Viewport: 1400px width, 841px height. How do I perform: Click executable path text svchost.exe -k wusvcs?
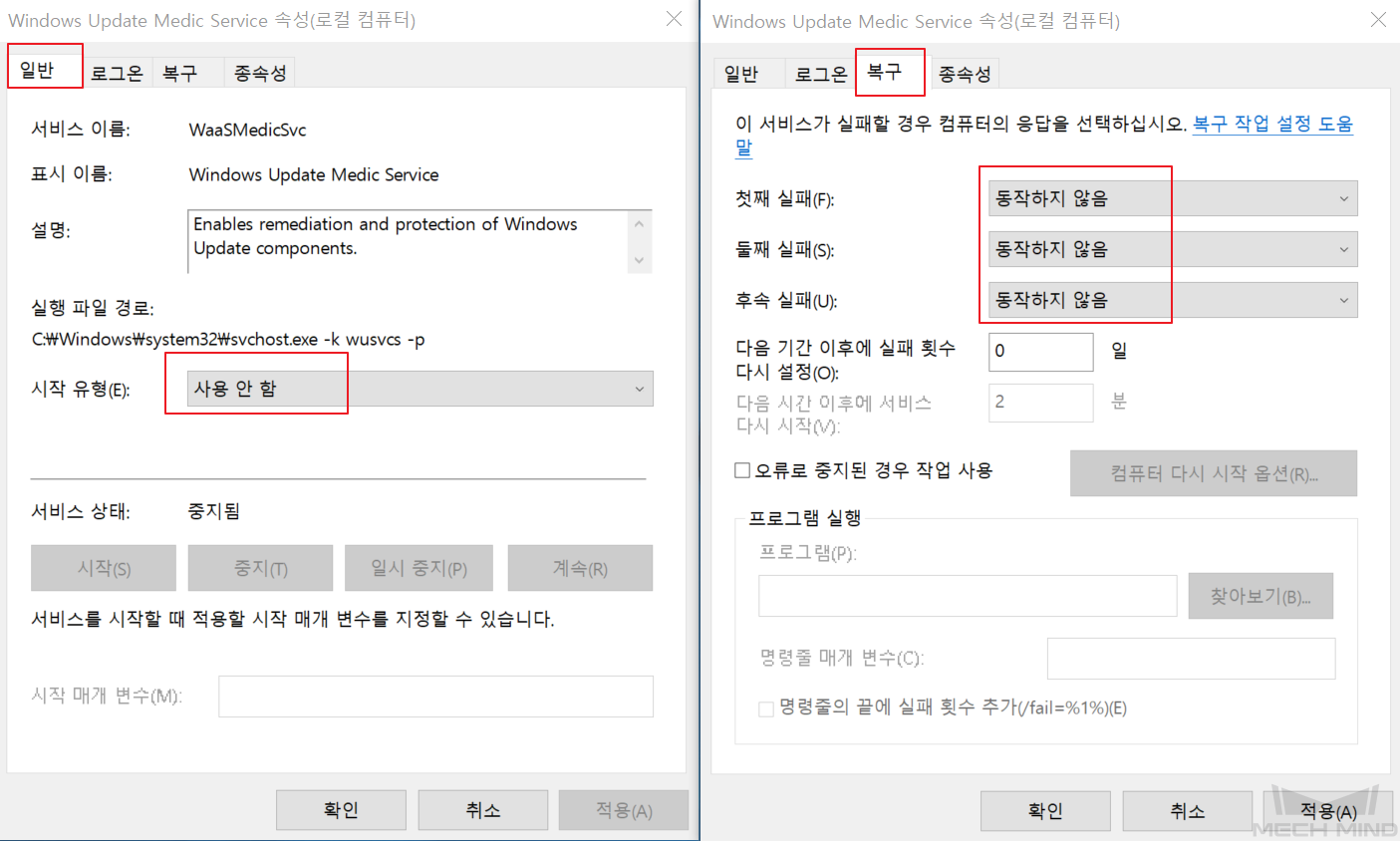(x=228, y=340)
